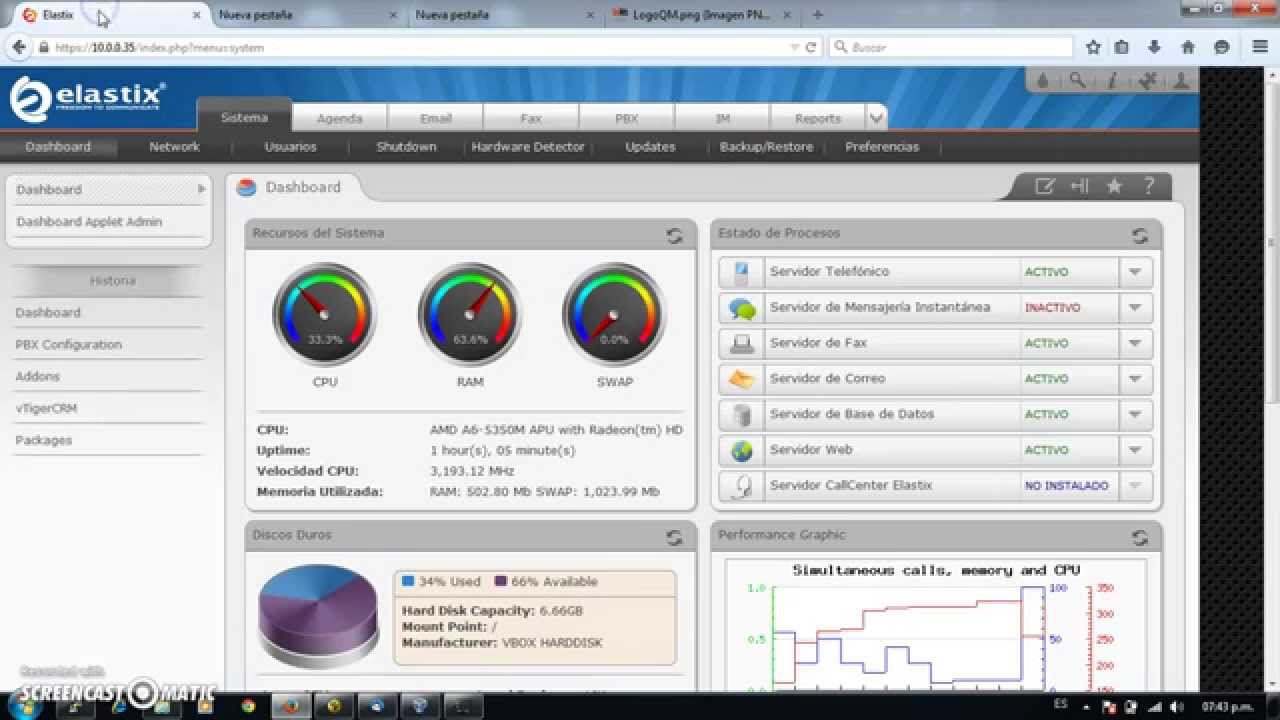Switch to the Reports tab
Viewport: 1280px width, 720px height.
(818, 118)
